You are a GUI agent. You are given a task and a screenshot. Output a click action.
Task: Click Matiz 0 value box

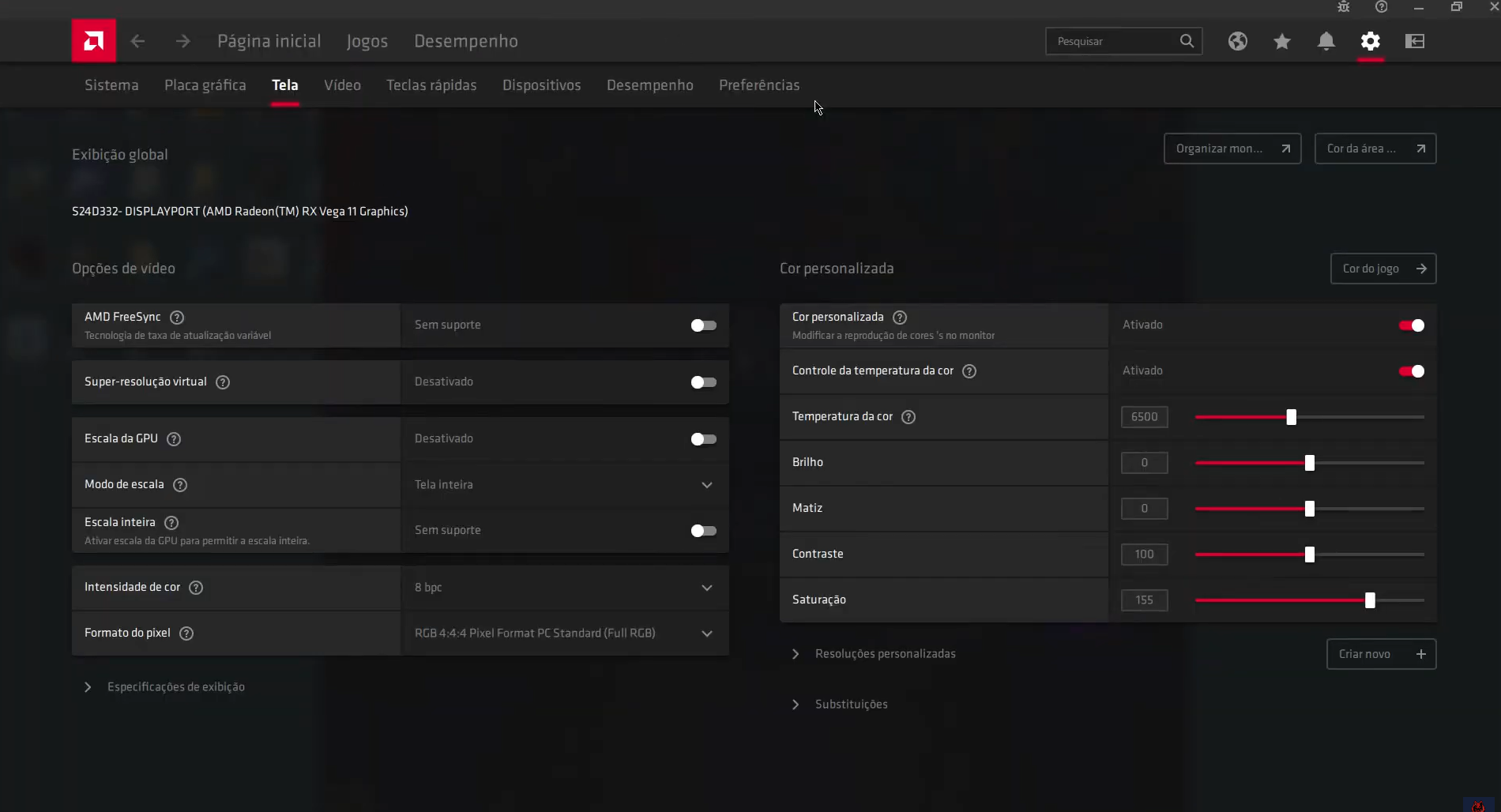[x=1144, y=509]
